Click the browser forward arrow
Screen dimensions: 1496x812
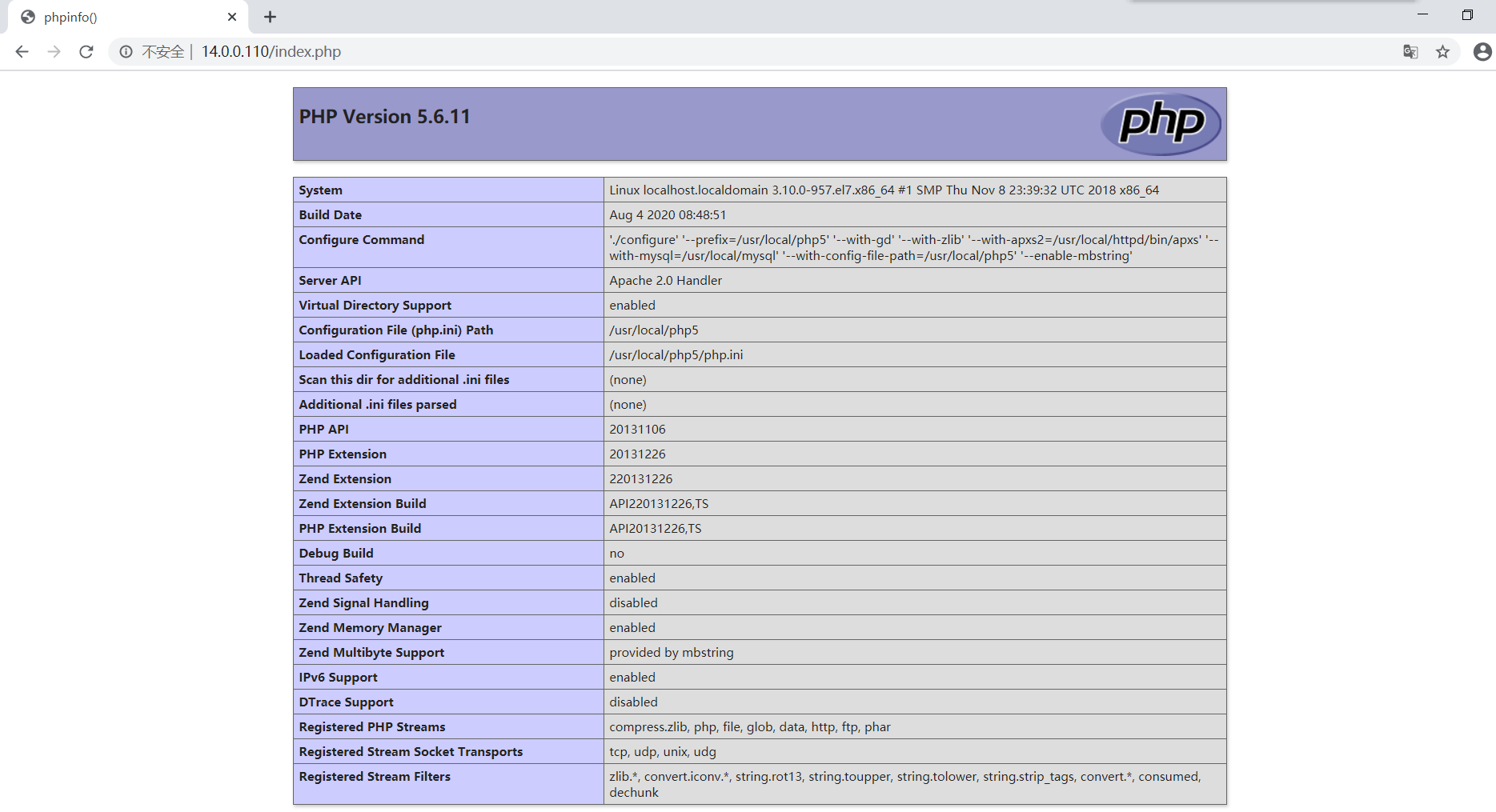pos(54,52)
